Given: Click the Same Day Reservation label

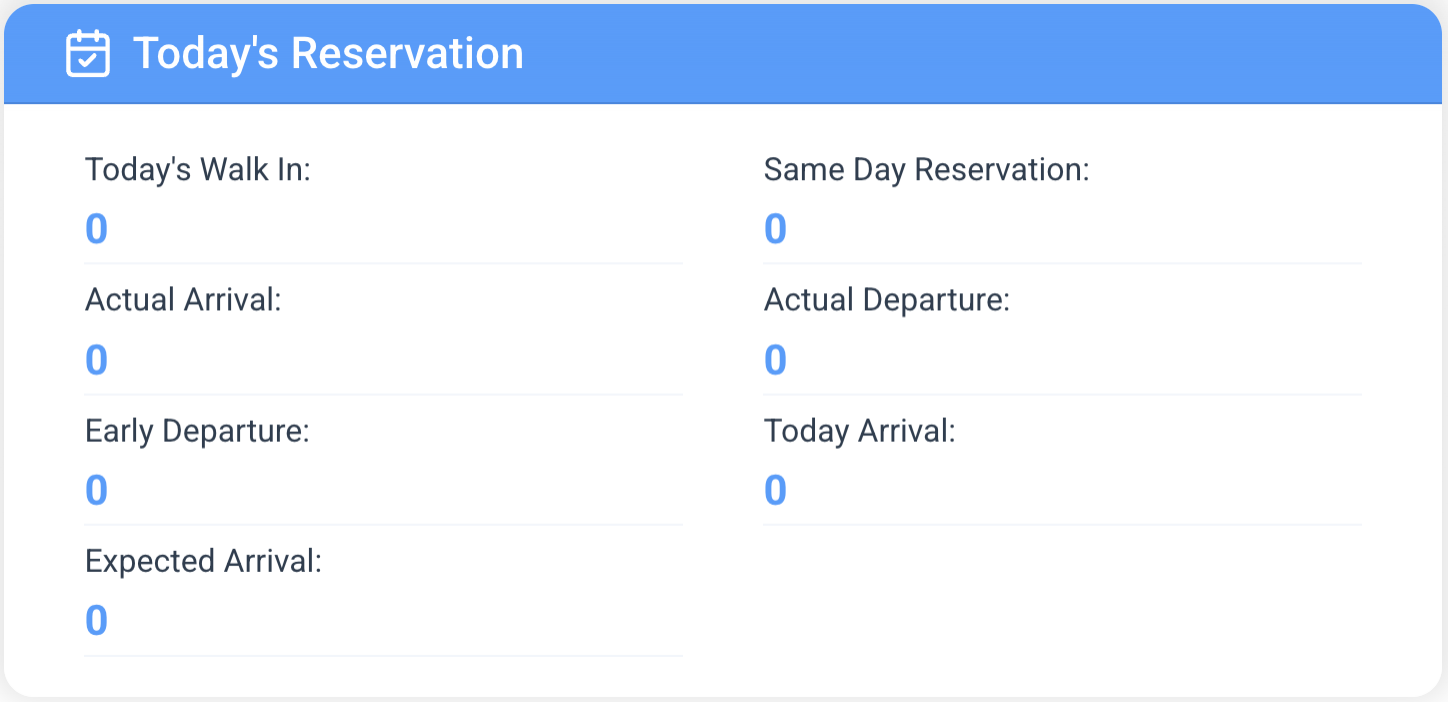Looking at the screenshot, I should (926, 170).
